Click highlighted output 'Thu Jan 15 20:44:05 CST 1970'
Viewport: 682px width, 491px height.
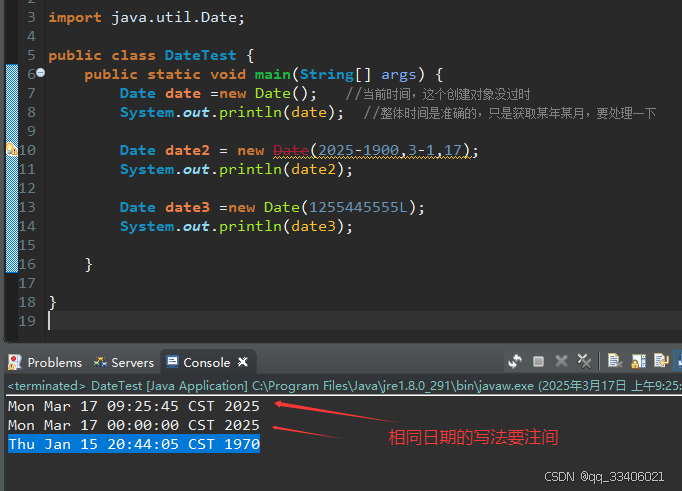pyautogui.click(x=134, y=444)
